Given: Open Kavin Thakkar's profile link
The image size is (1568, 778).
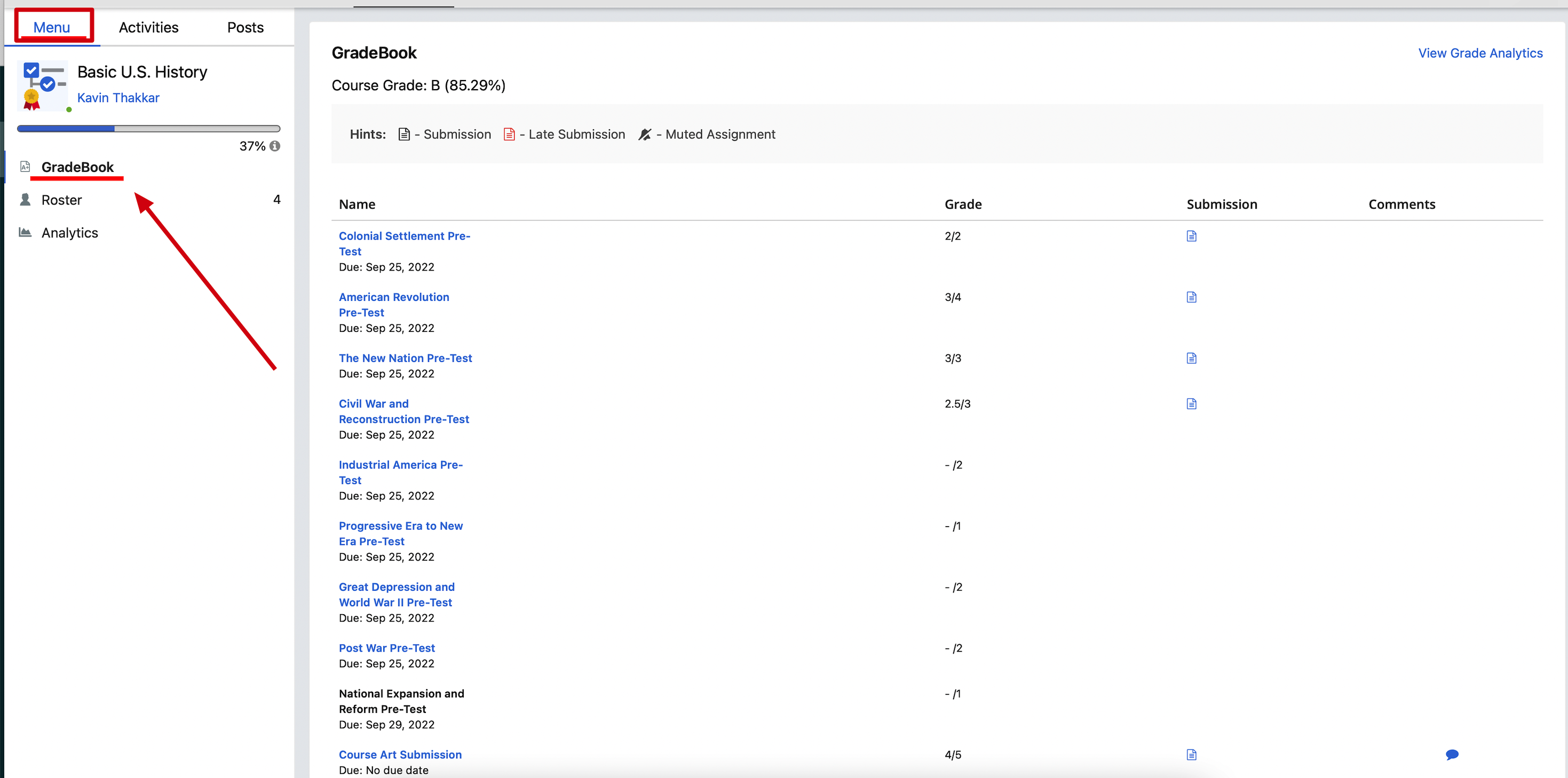Looking at the screenshot, I should click(118, 98).
